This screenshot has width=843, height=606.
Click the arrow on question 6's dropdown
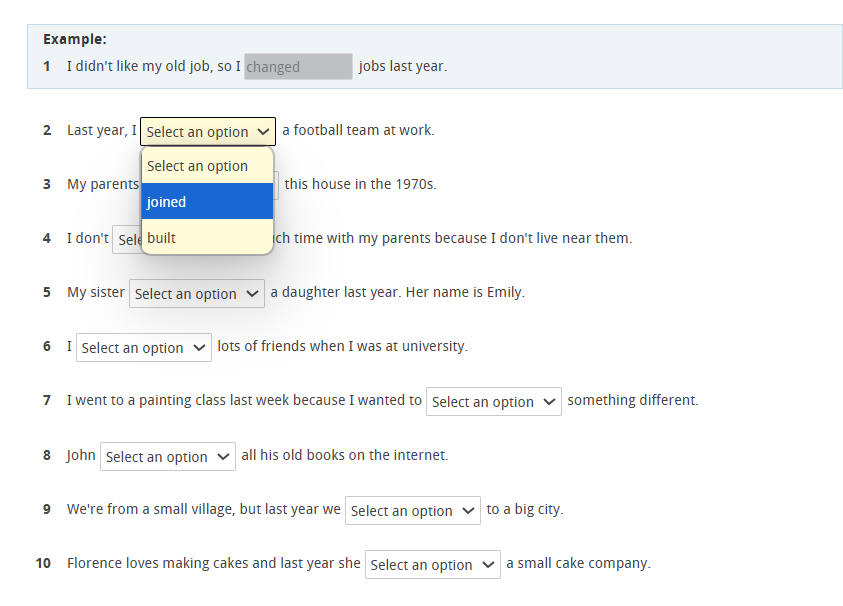[197, 346]
